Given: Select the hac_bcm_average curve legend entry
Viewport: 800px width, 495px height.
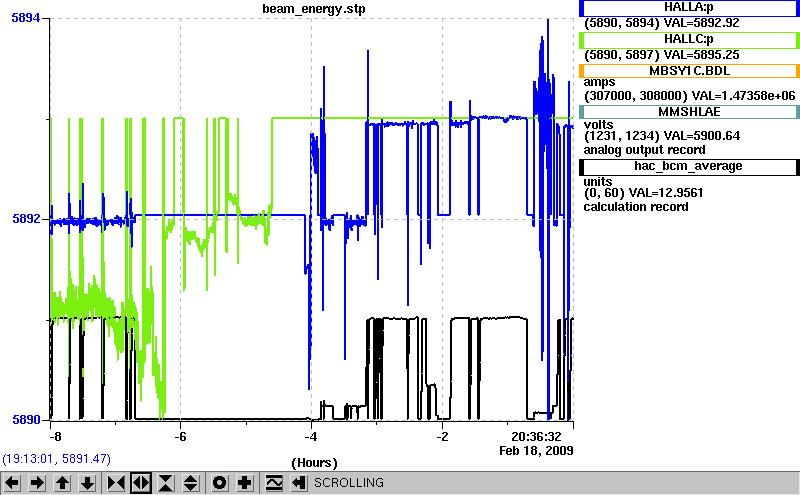Looking at the screenshot, I should click(689, 167).
